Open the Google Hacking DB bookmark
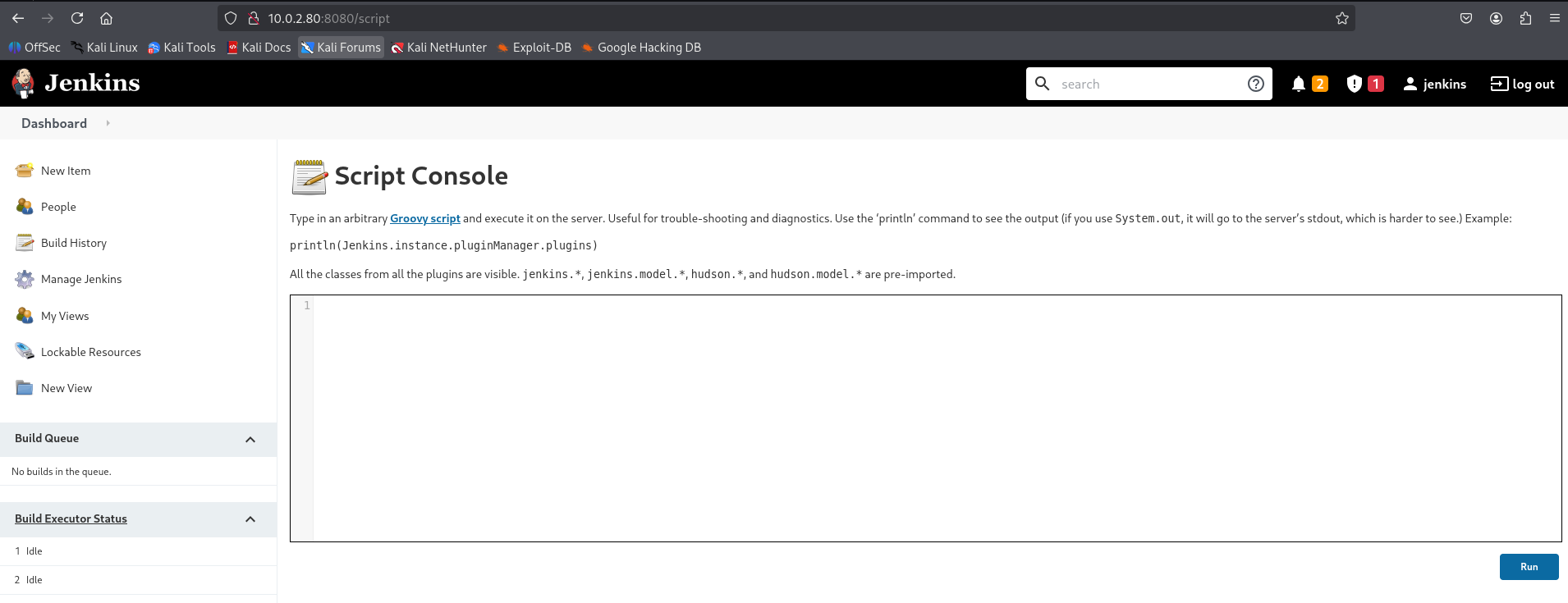 click(641, 48)
